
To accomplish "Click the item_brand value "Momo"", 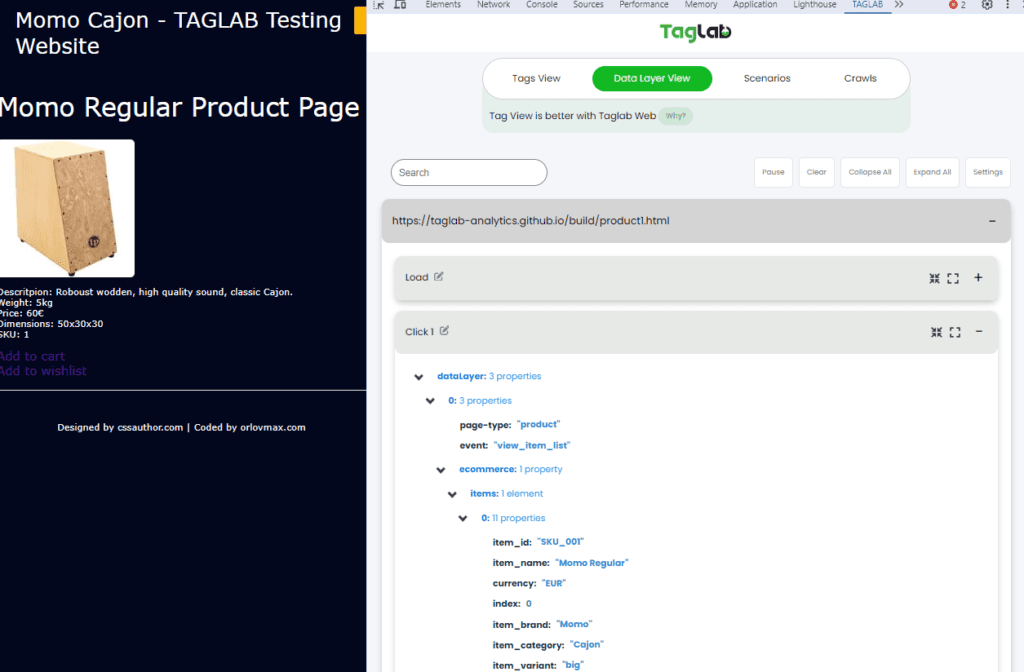I will [x=574, y=624].
